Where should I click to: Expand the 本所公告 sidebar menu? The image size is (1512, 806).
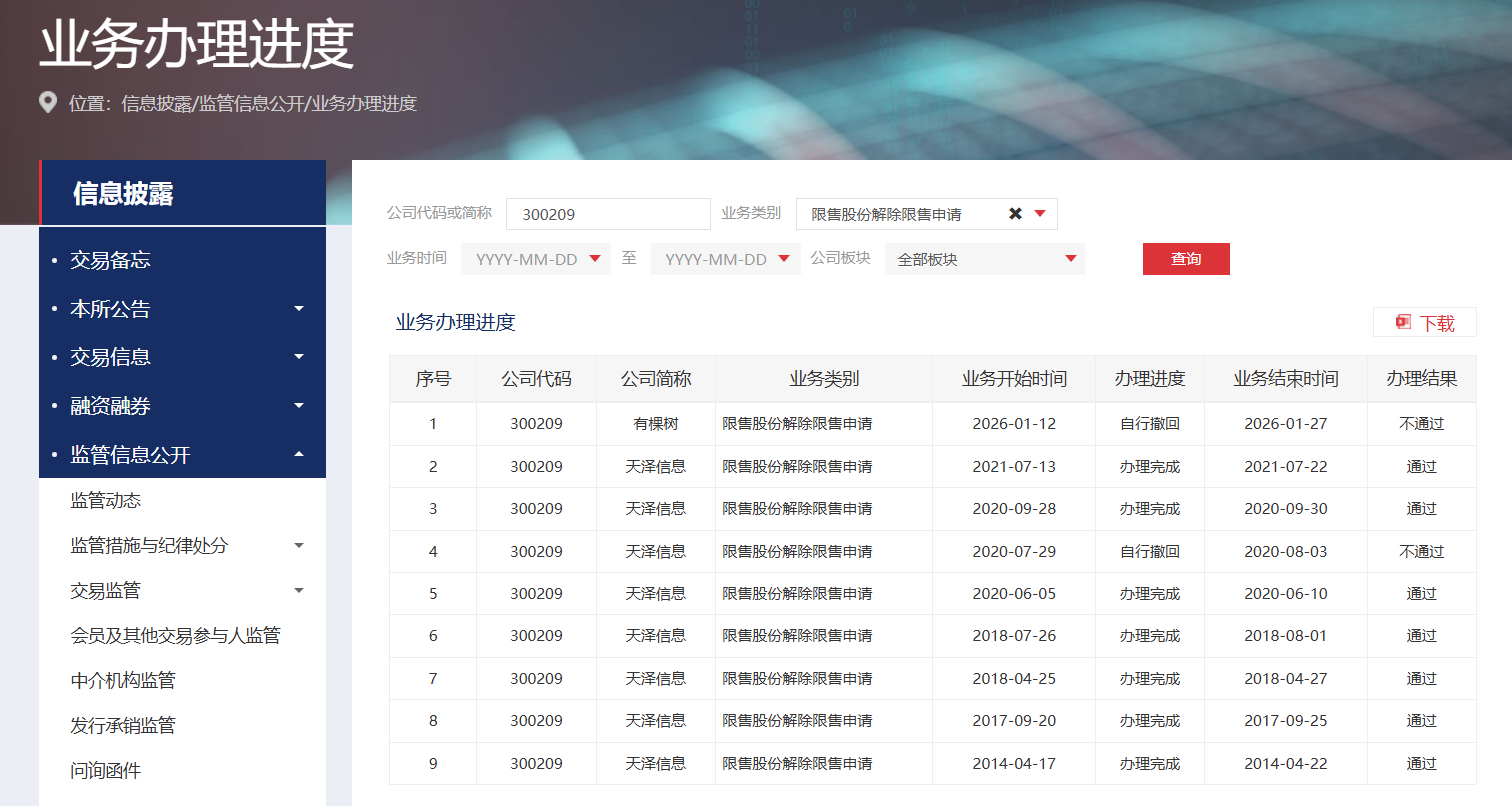point(298,309)
